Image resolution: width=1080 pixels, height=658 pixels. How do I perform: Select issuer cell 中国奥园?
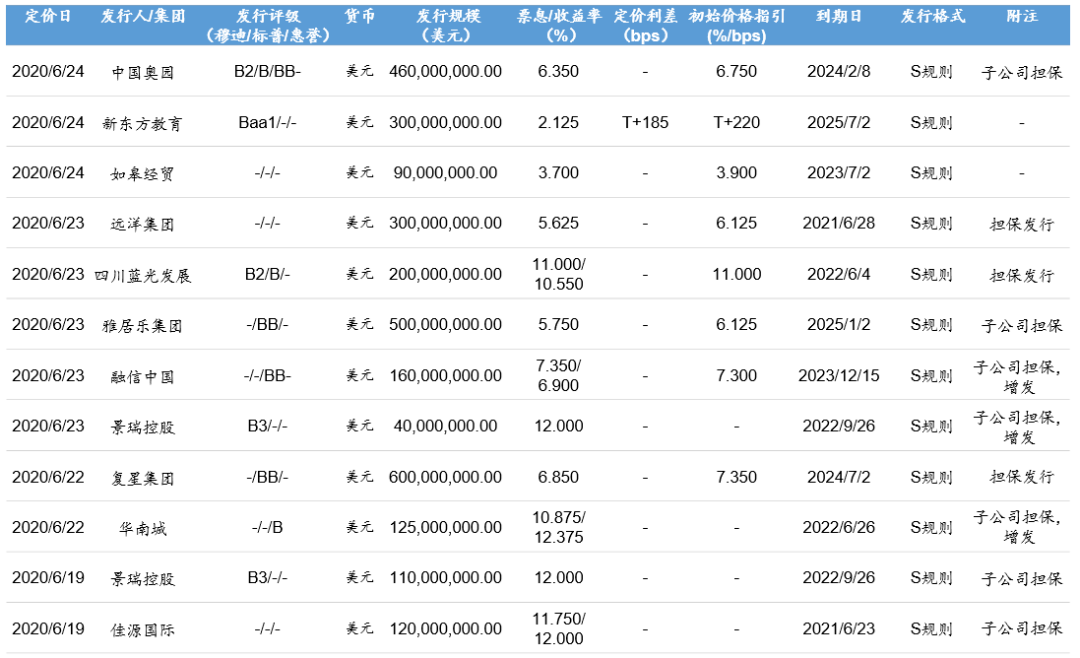click(x=143, y=72)
